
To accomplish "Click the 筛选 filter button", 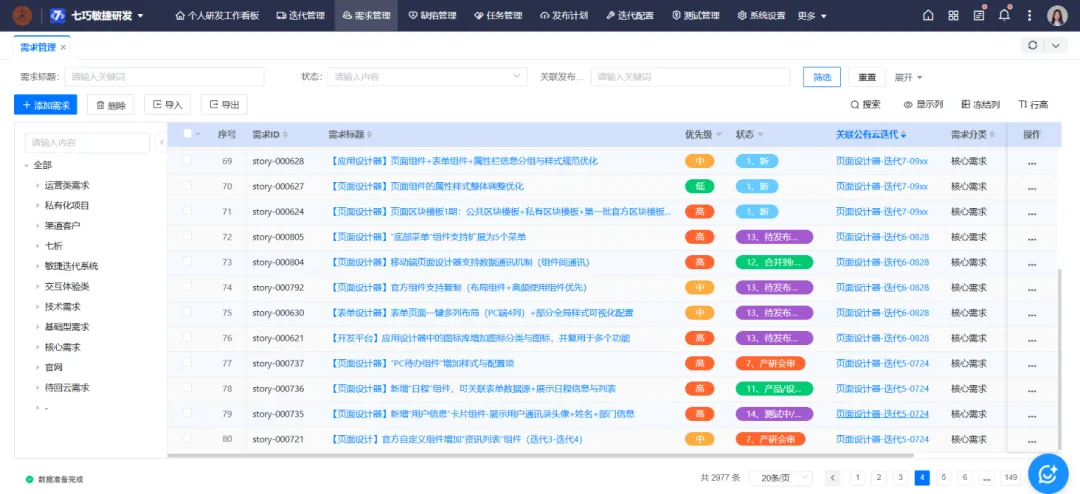I will point(821,77).
